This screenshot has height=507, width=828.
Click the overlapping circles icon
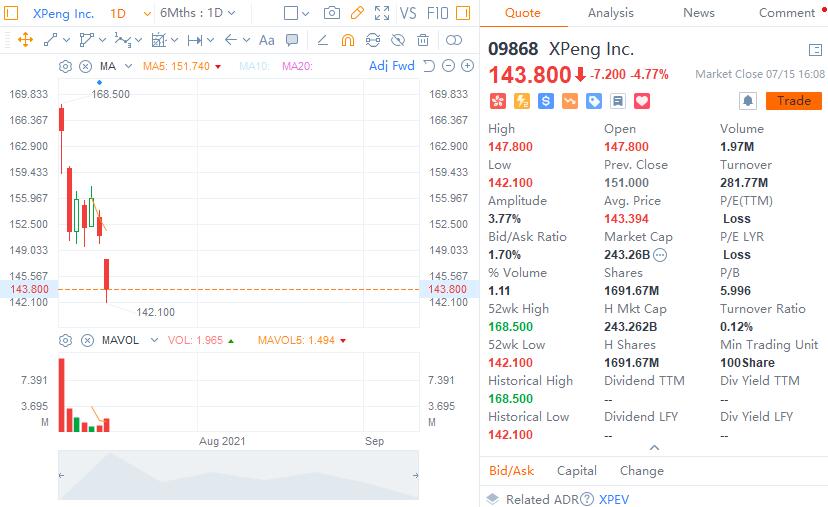454,40
